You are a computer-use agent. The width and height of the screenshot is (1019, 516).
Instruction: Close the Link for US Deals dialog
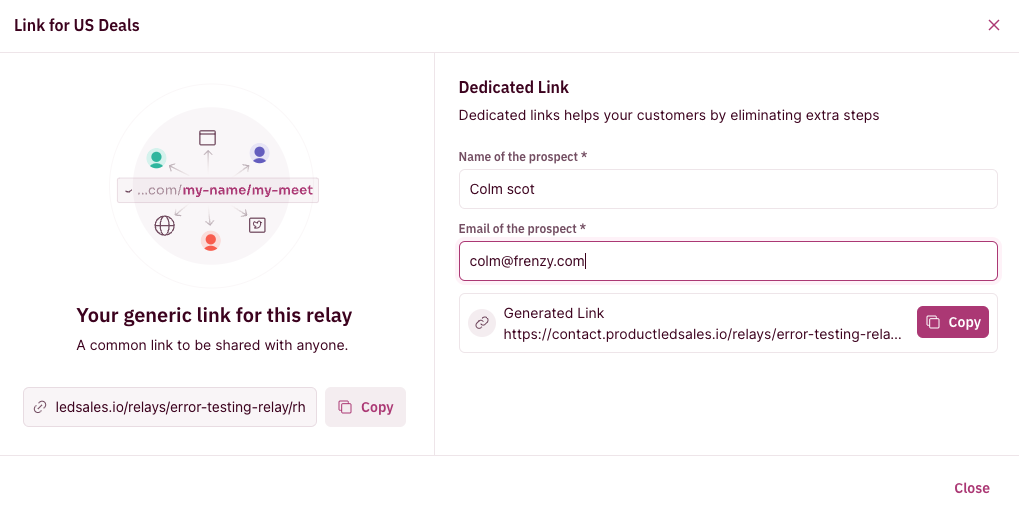(994, 25)
